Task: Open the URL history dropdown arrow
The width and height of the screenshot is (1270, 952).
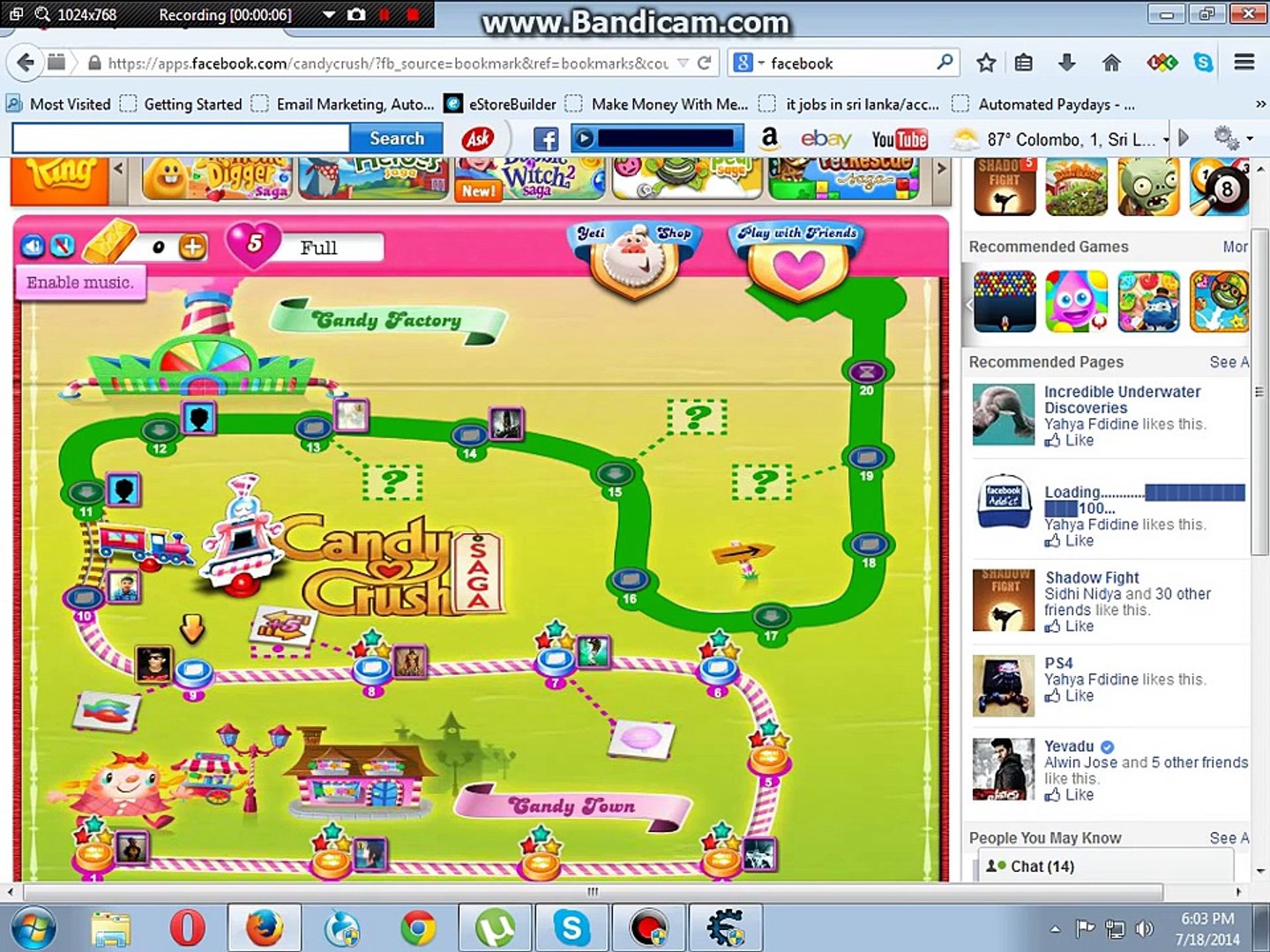Action: 683,63
